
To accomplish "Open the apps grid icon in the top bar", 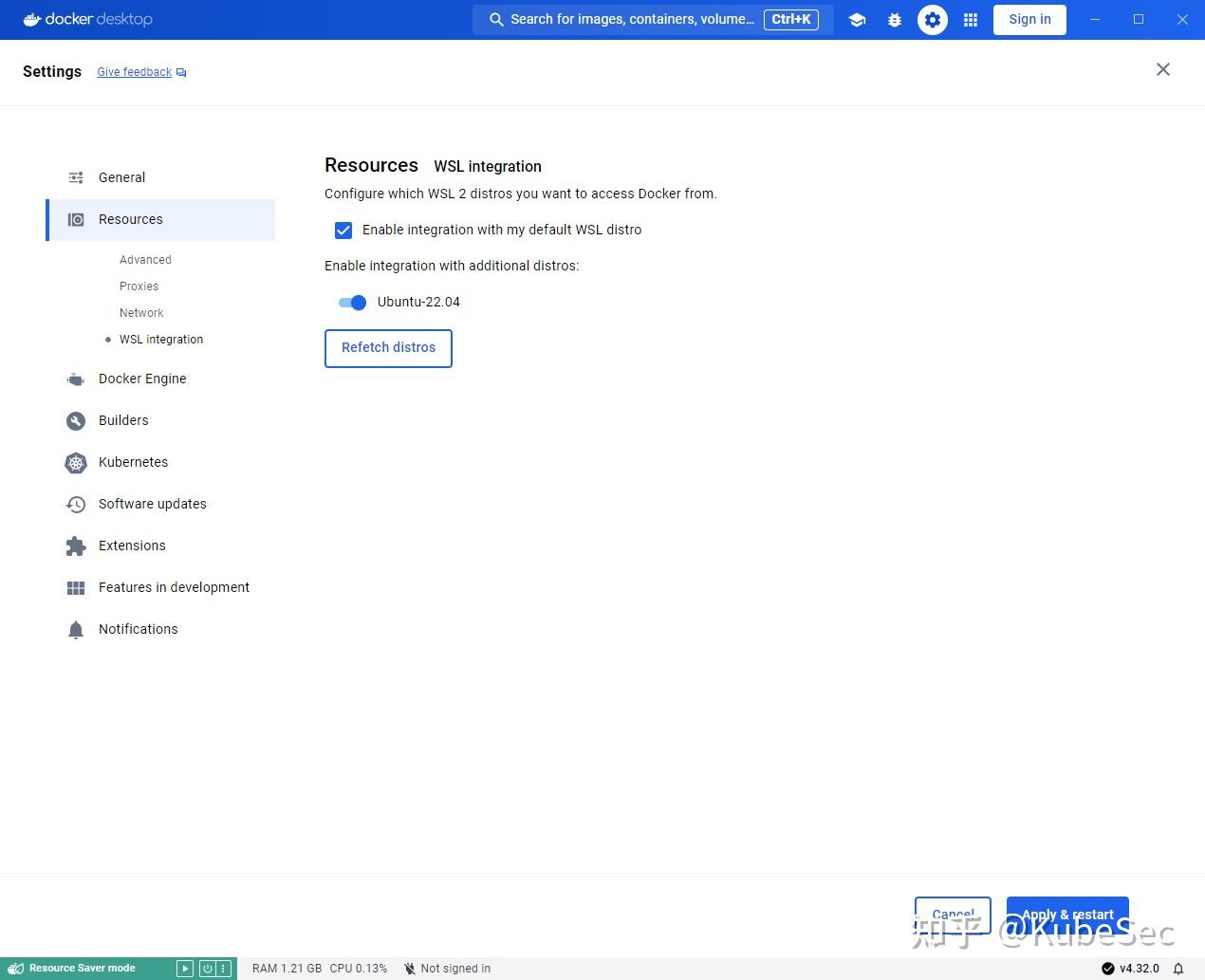I will tap(970, 19).
